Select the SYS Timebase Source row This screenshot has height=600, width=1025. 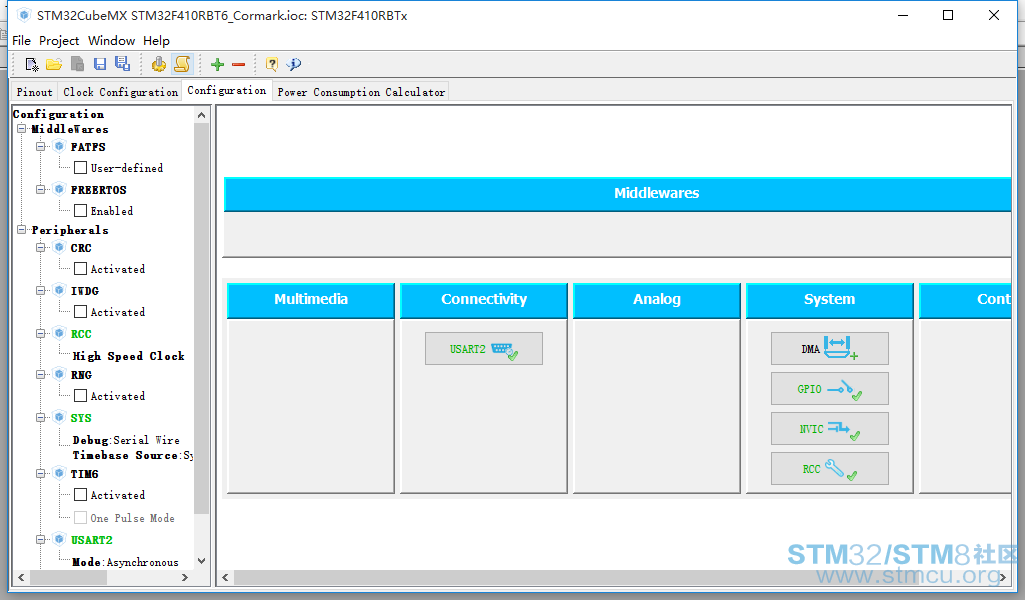133,455
